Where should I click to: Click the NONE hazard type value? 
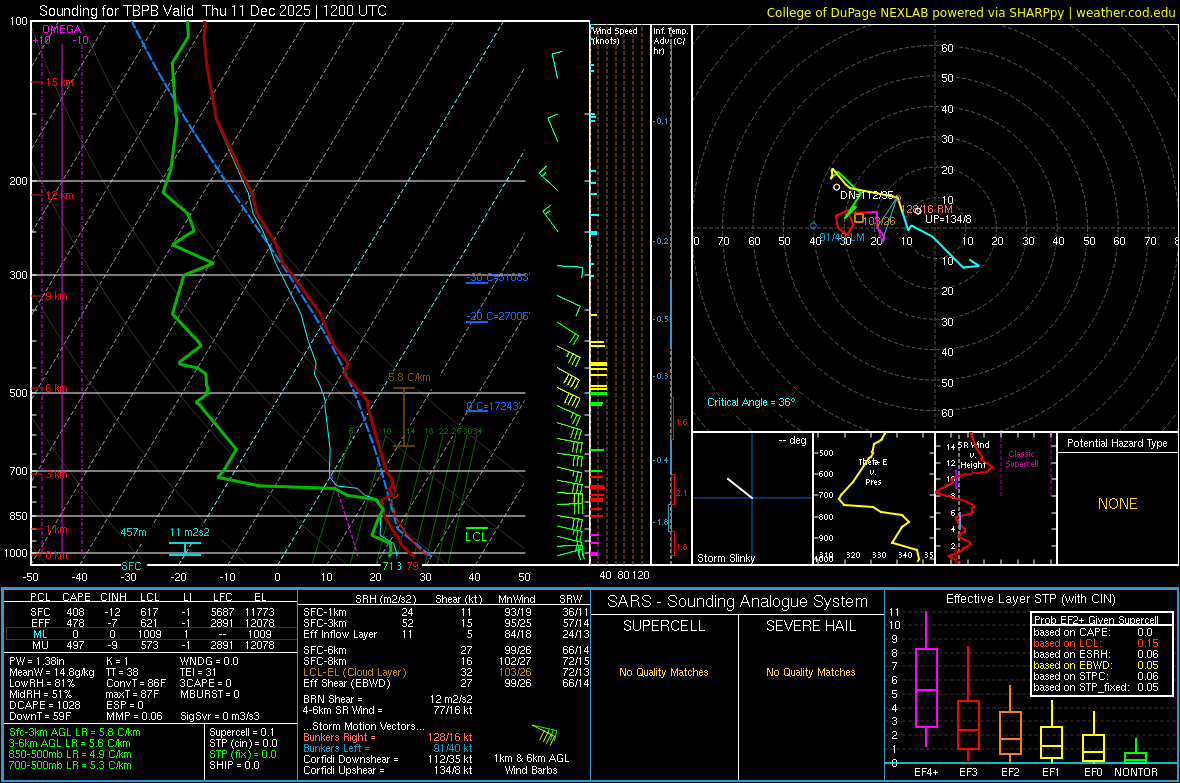point(1117,504)
